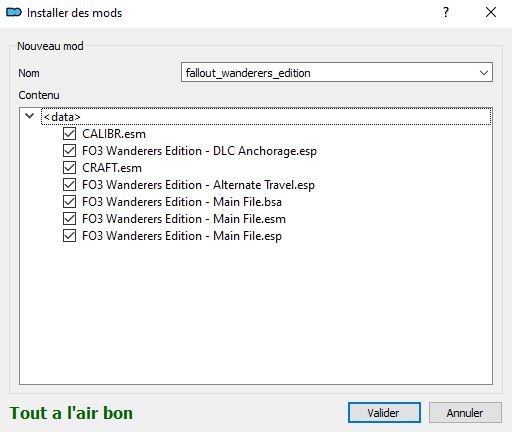Click the fallout_wanderers_edition name field
This screenshot has height=432, width=512.
(x=337, y=72)
